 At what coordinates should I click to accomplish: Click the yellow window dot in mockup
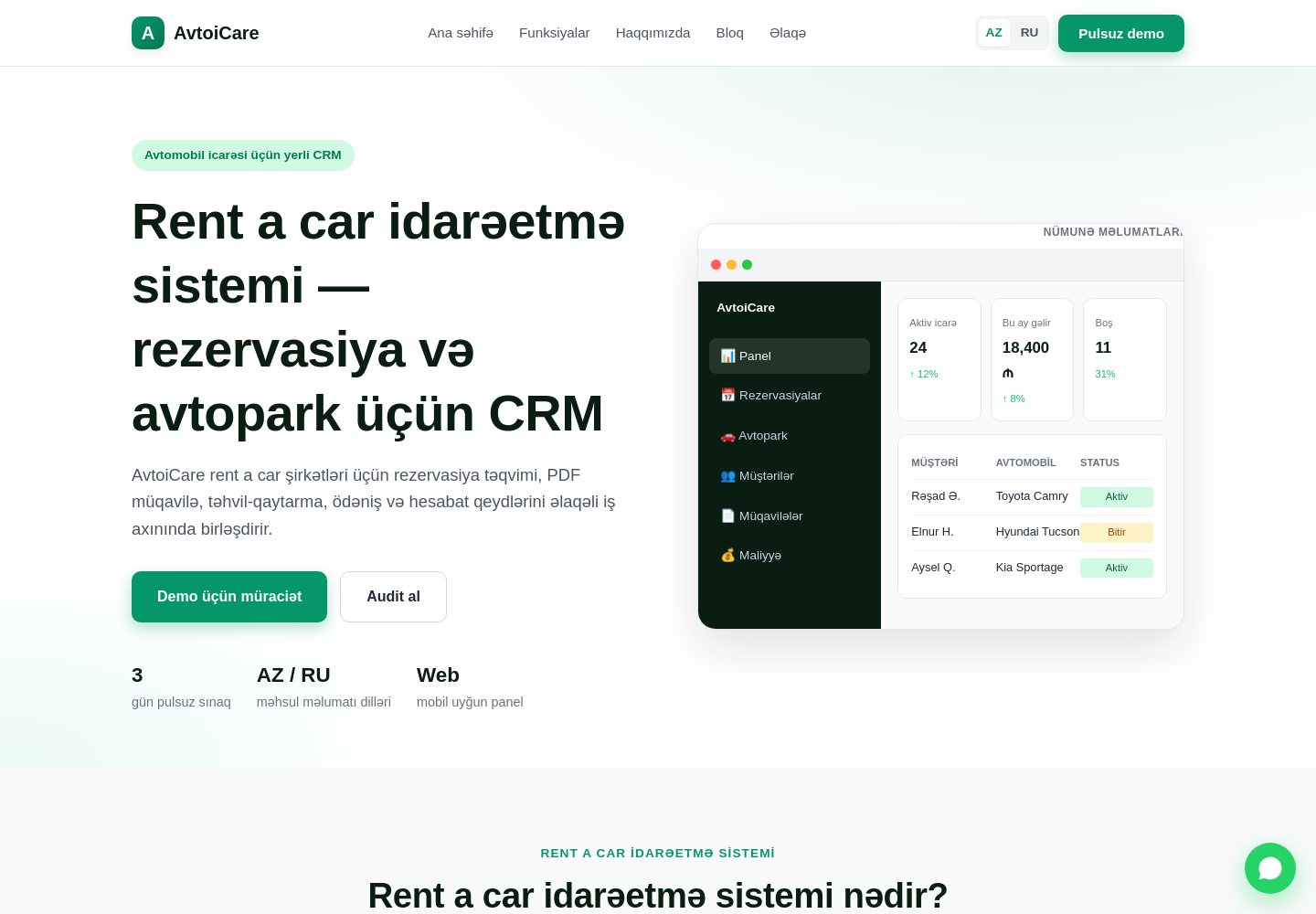[x=731, y=265]
